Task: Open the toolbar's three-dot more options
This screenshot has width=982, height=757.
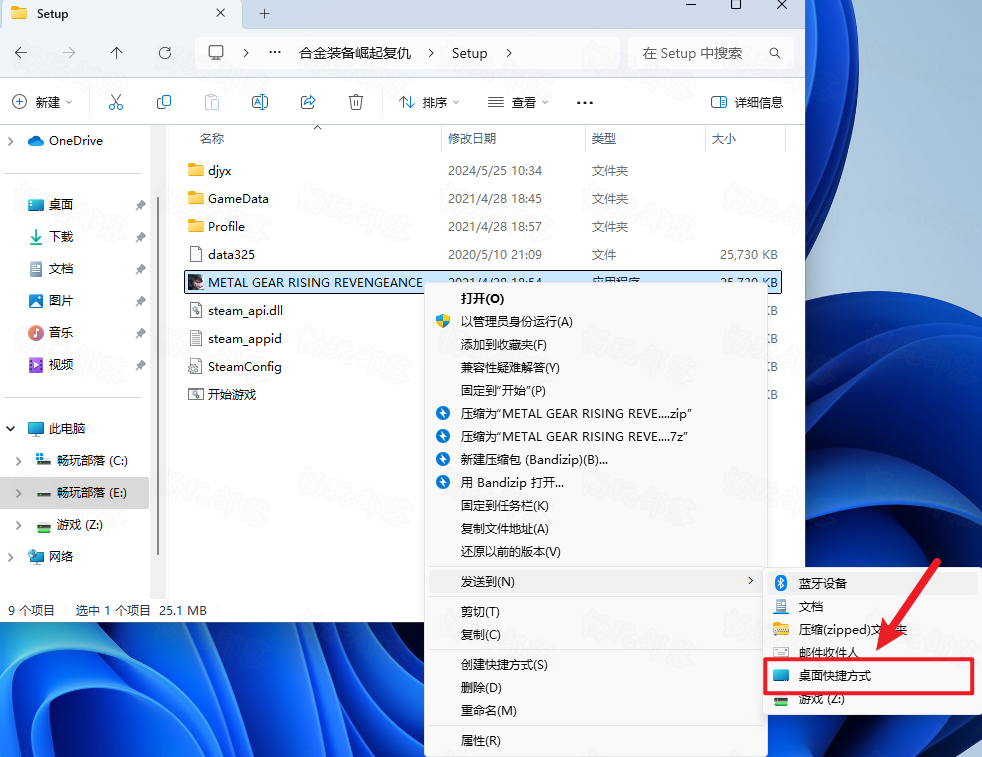Action: (585, 103)
